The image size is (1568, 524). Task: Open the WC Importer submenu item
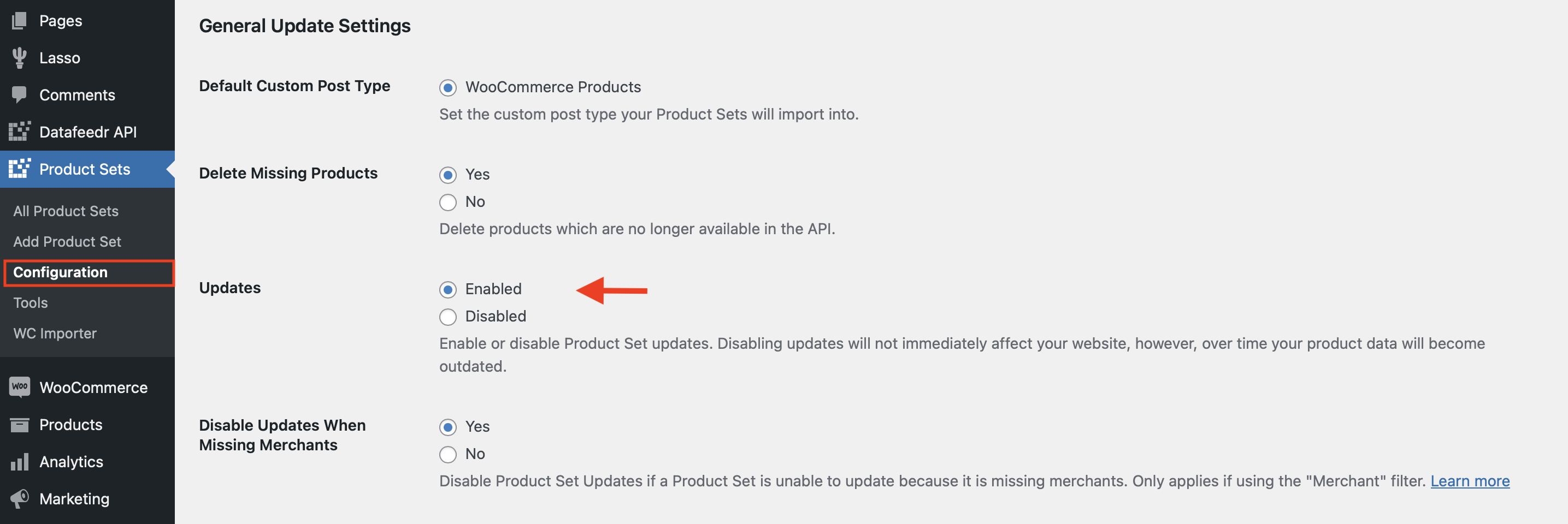pyautogui.click(x=55, y=333)
